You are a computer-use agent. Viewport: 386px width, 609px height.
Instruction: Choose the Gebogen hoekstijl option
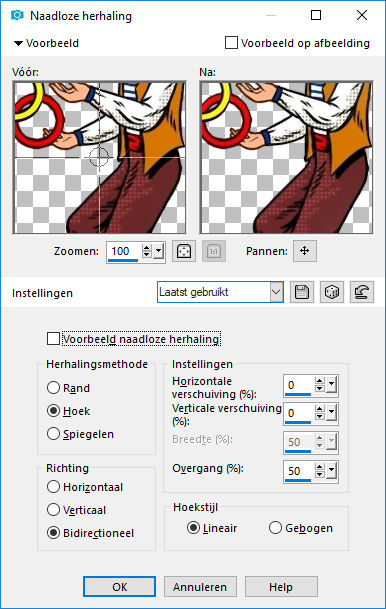point(275,528)
